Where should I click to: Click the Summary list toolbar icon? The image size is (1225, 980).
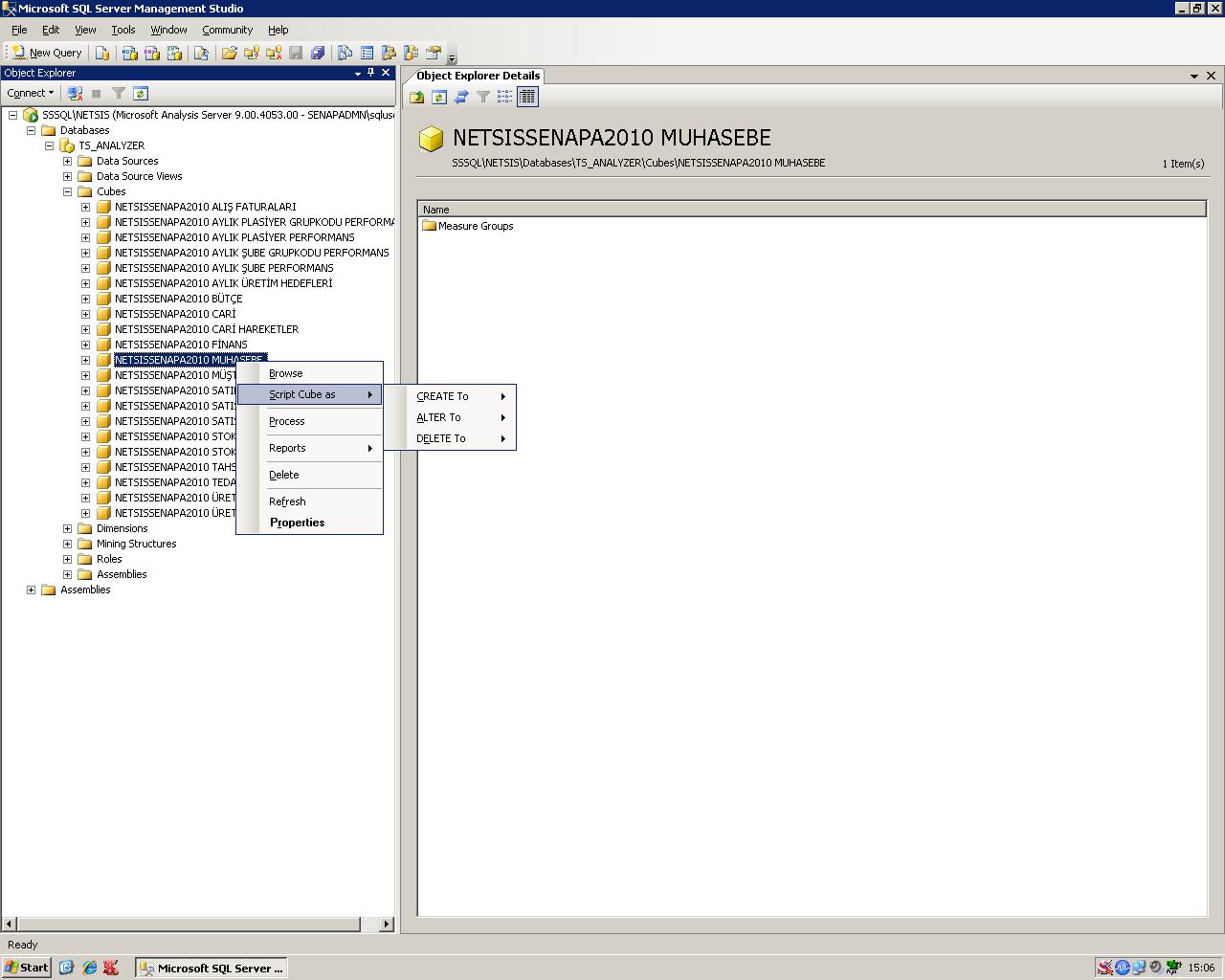pyautogui.click(x=367, y=53)
